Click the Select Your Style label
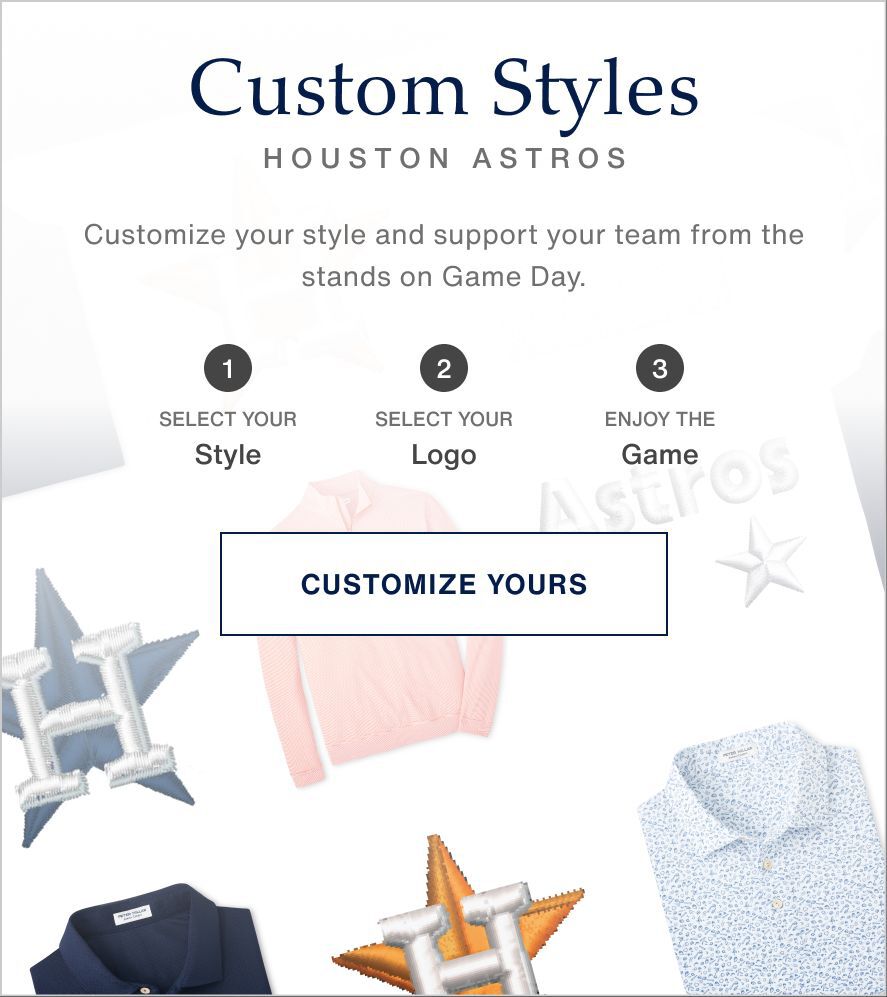 [228, 437]
